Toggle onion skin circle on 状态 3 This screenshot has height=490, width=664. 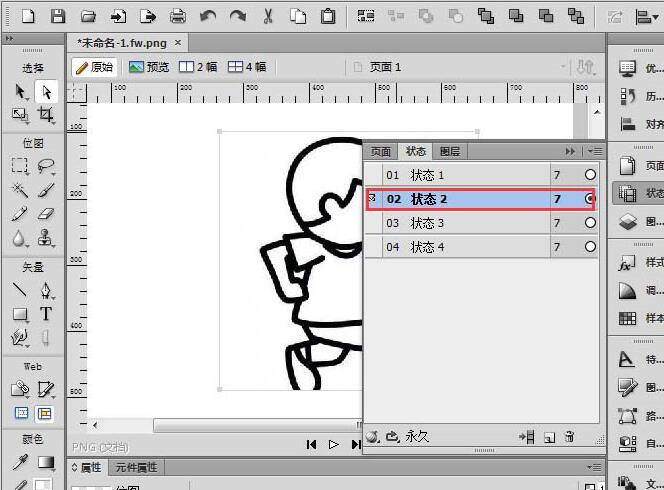(x=590, y=223)
